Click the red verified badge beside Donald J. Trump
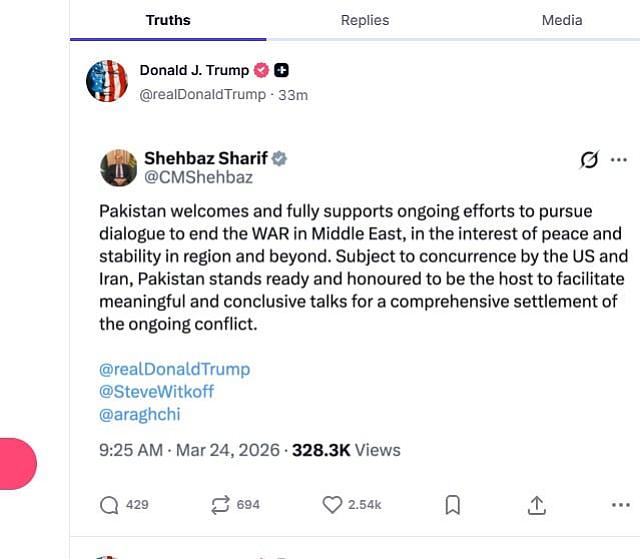640x559 pixels. point(262,70)
